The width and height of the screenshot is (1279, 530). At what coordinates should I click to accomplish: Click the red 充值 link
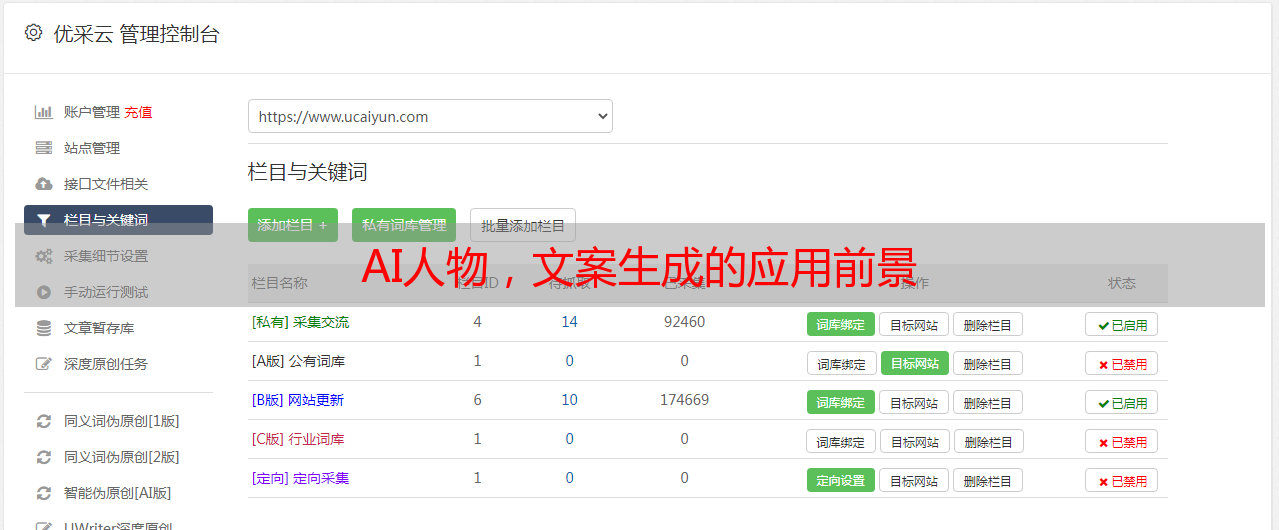coord(139,112)
